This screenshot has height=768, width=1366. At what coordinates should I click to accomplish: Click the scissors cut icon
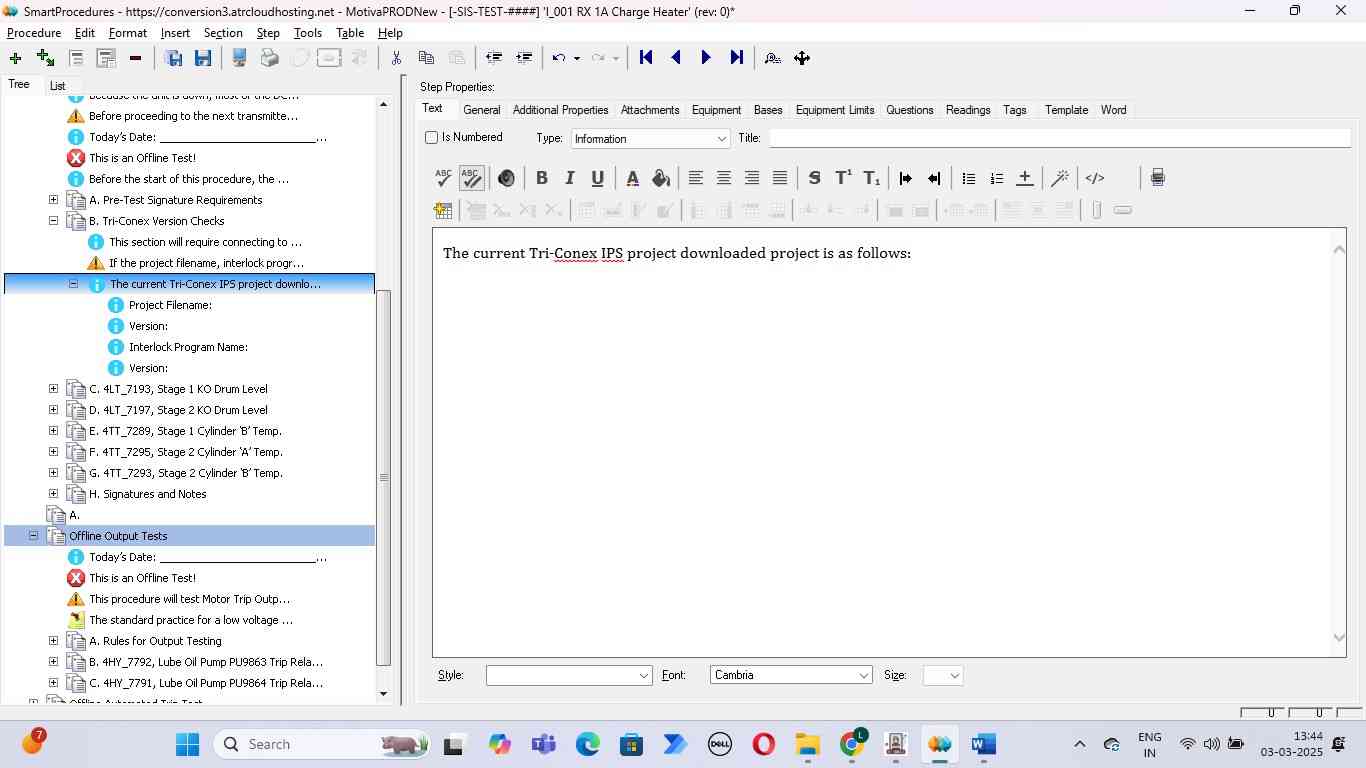(396, 58)
